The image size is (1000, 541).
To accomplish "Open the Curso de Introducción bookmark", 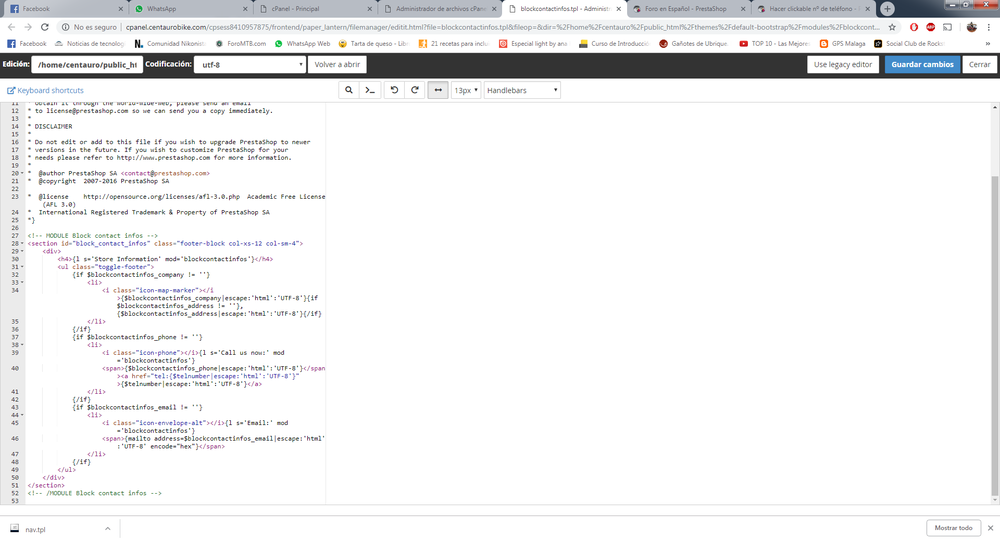I will click(614, 43).
